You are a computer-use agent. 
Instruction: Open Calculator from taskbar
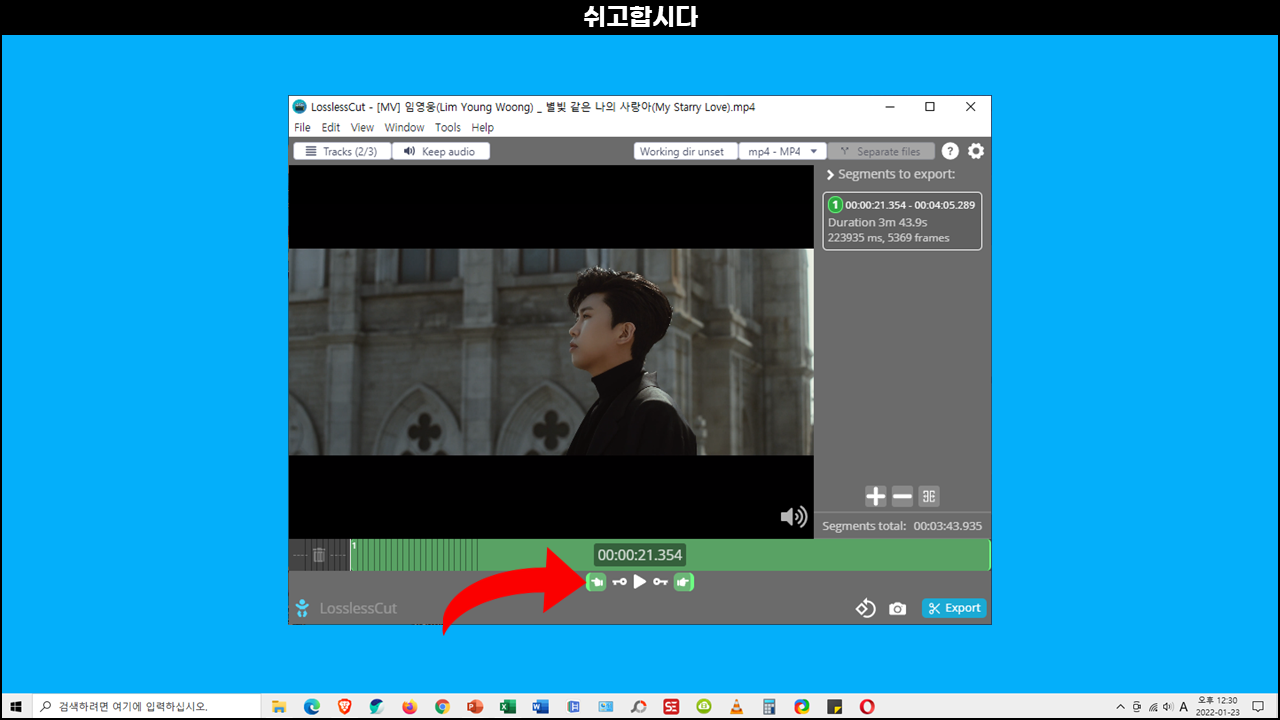click(x=769, y=706)
